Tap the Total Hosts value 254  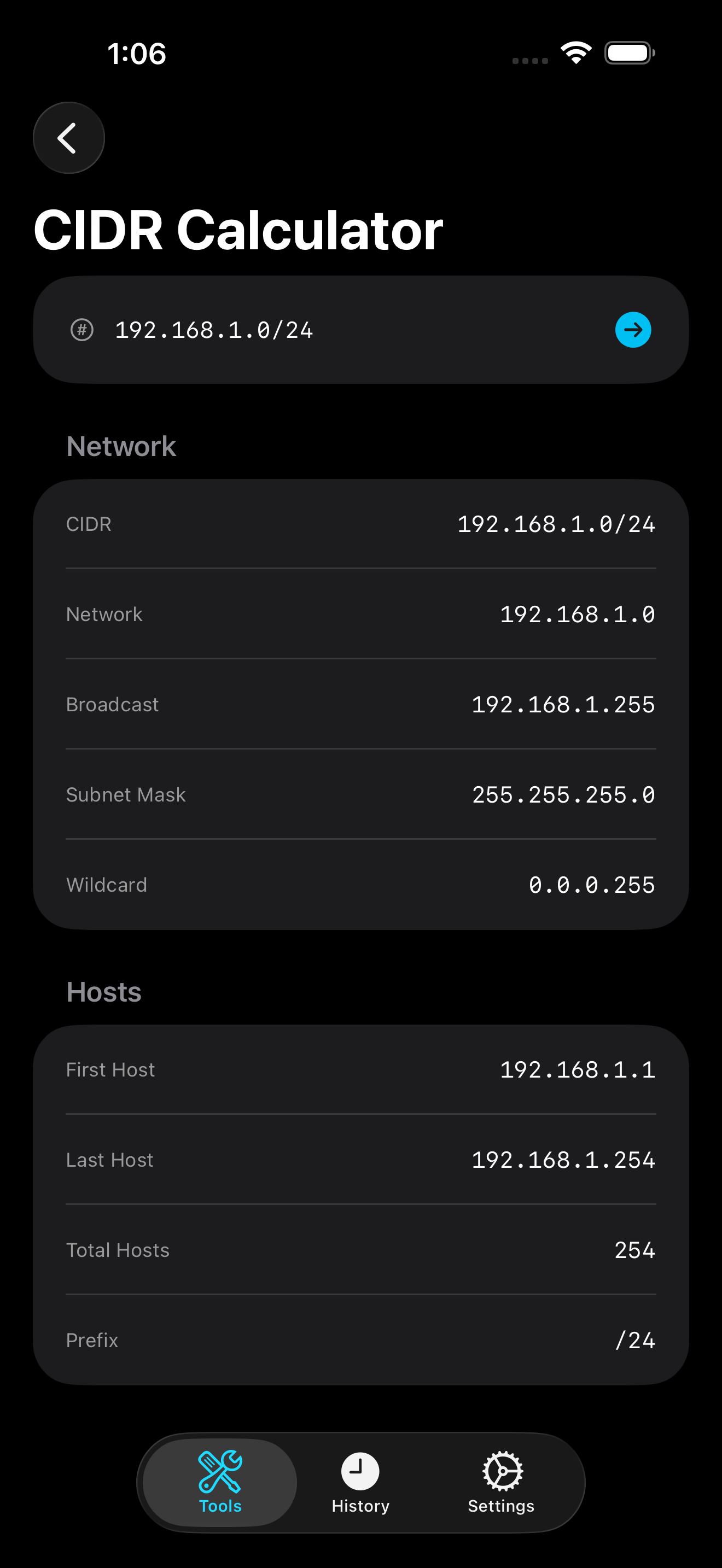click(x=634, y=1250)
